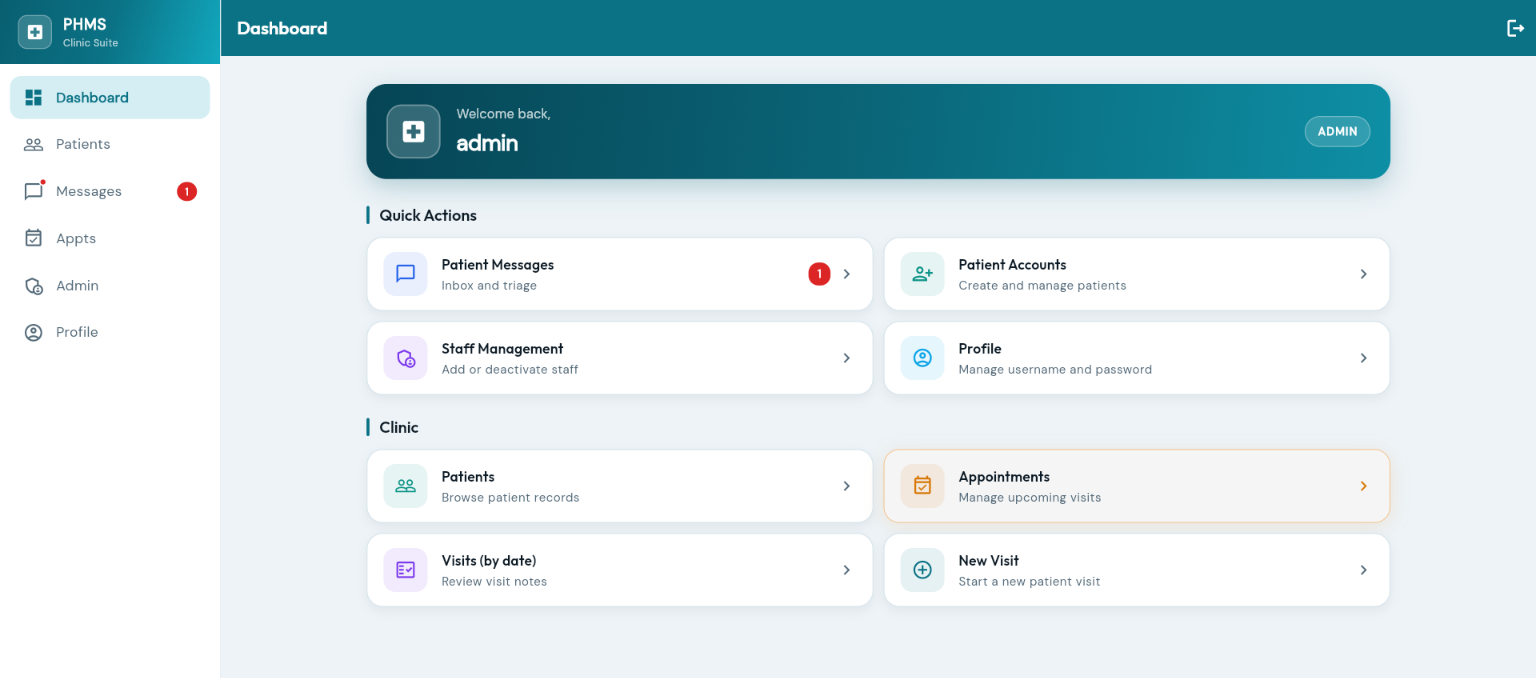Viewport: 1536px width, 678px height.
Task: Click the logout icon in top bar
Action: click(x=1515, y=28)
